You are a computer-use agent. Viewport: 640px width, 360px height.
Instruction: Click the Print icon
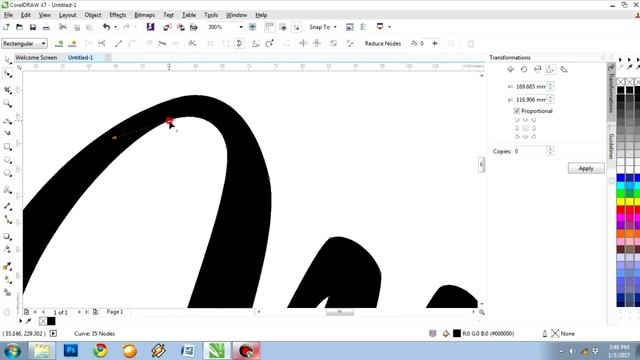(46, 27)
